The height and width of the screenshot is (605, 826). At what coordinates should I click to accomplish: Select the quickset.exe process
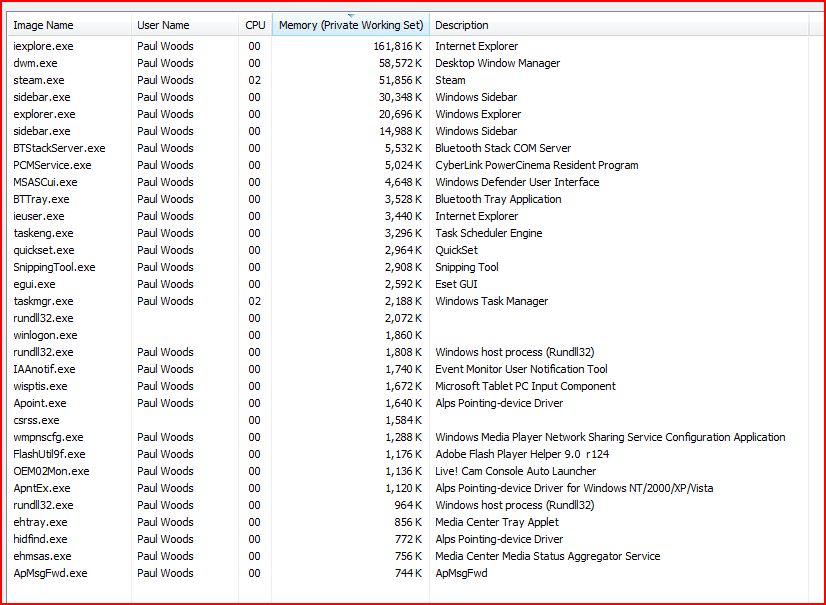pyautogui.click(x=44, y=250)
